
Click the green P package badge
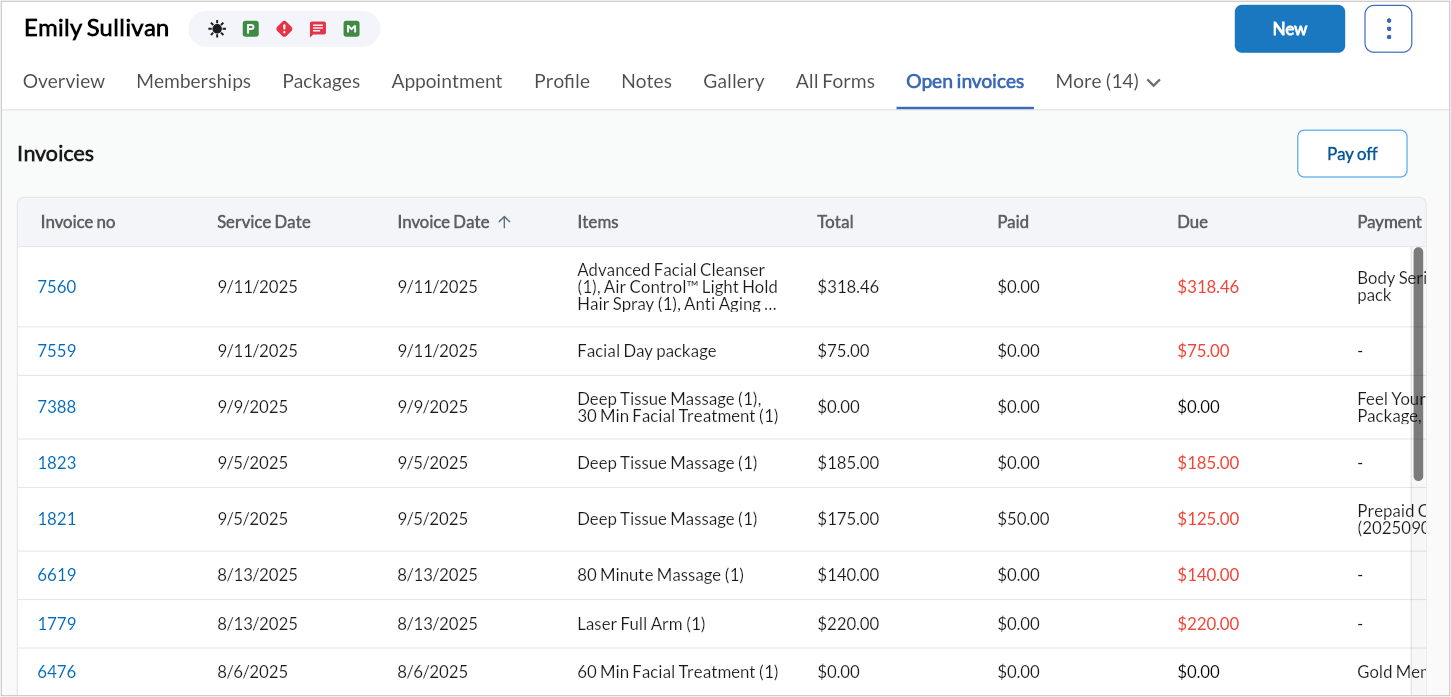coord(251,29)
